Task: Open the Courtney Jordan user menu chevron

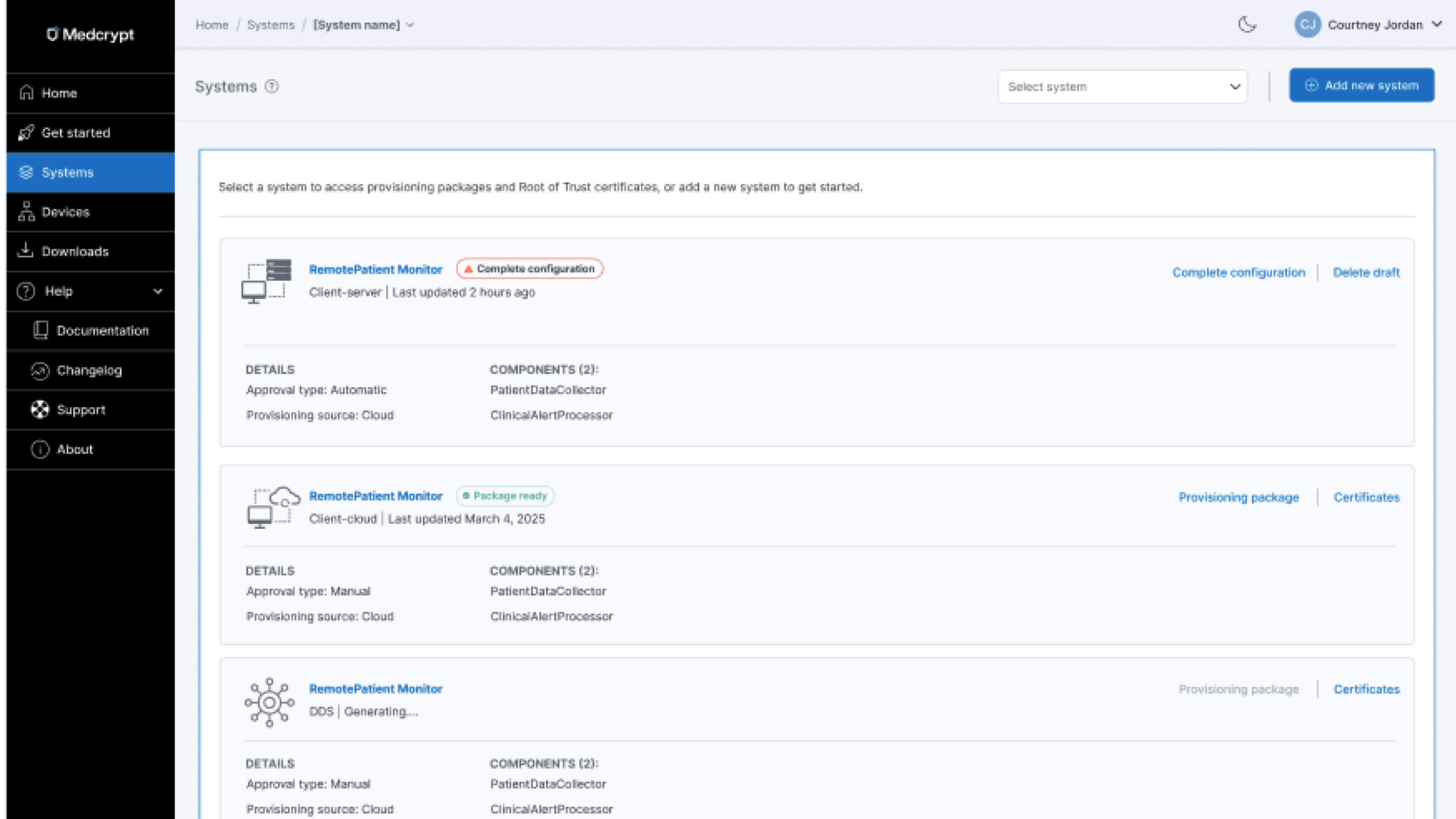Action: tap(1436, 24)
